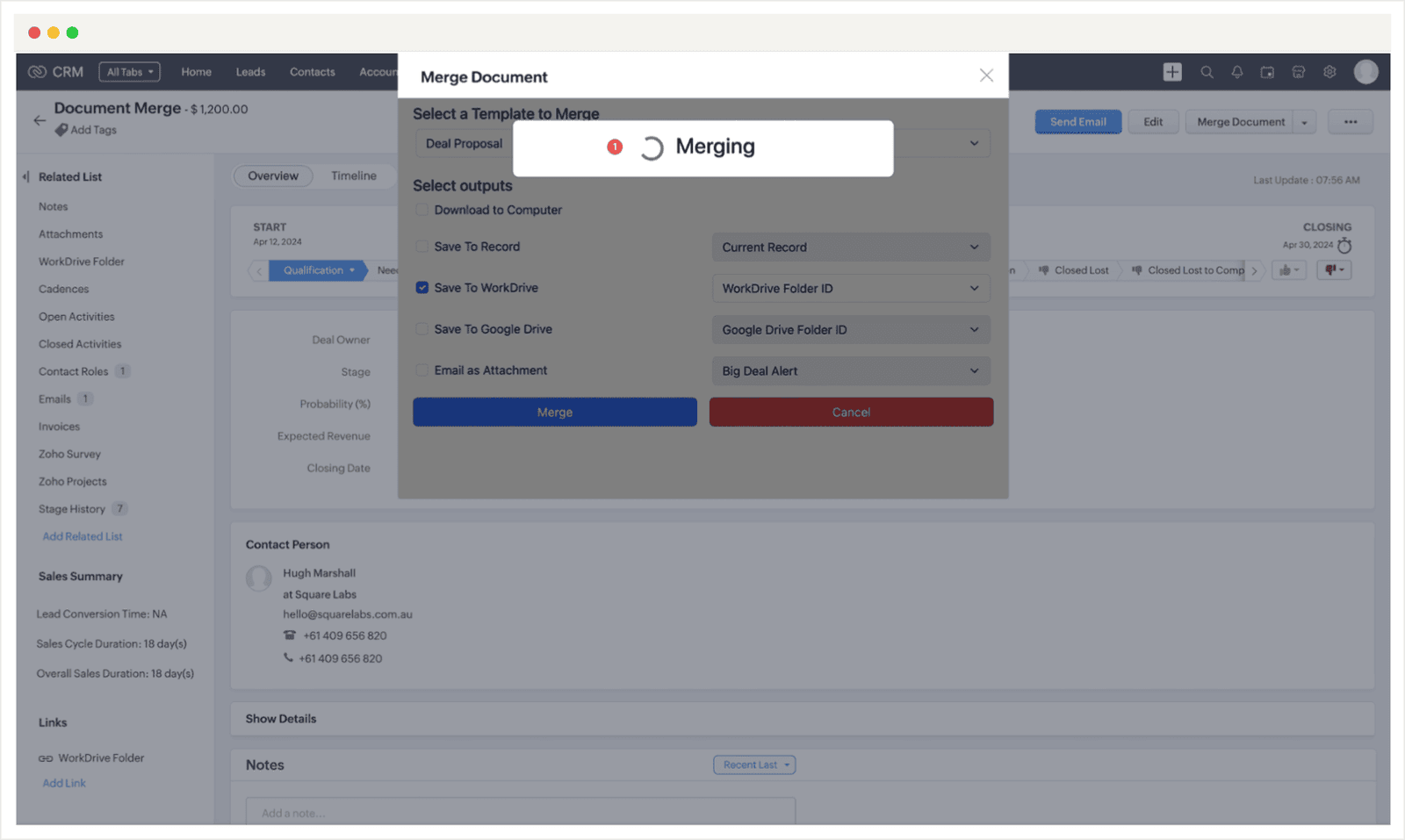Click hello@squarelabs.com.au email address

348,614
